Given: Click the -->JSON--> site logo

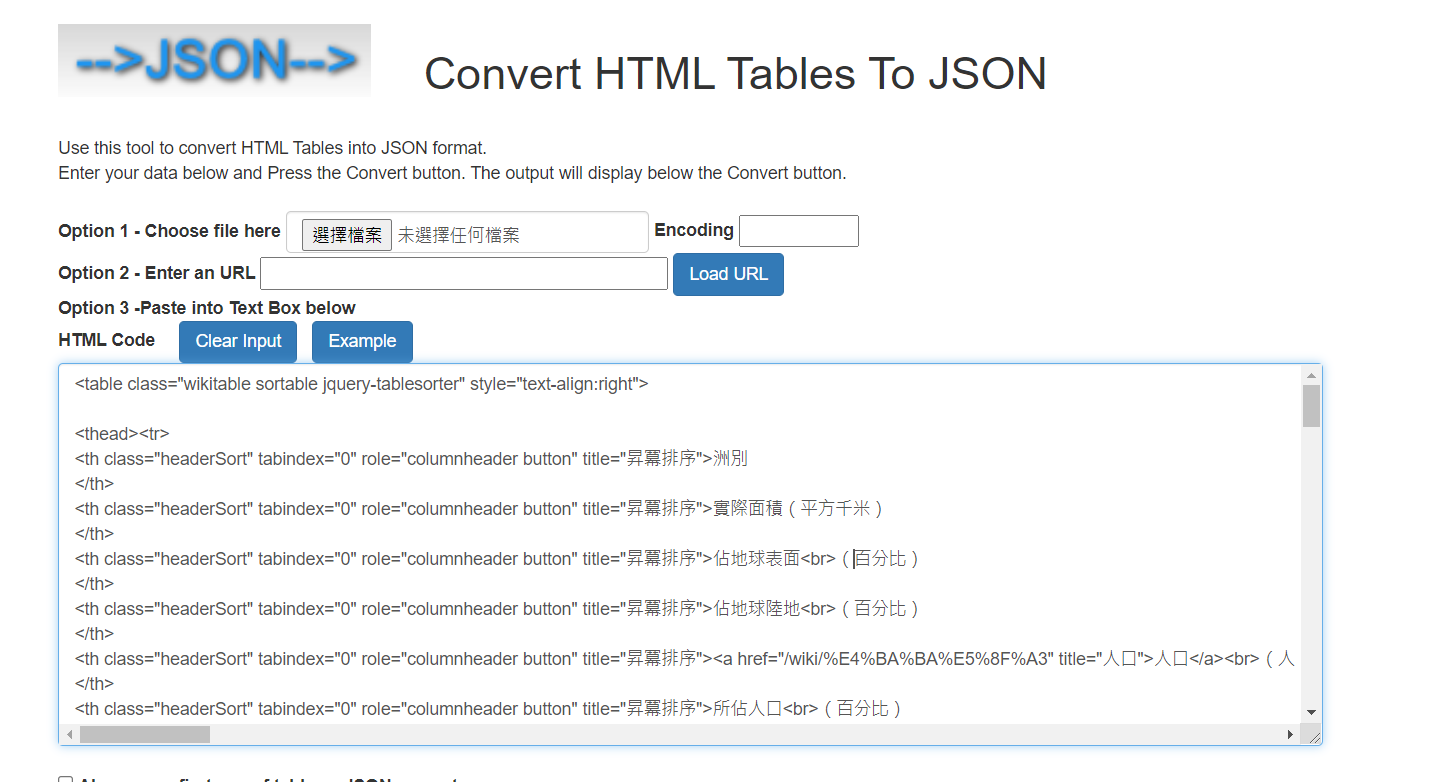Looking at the screenshot, I should (x=214, y=61).
